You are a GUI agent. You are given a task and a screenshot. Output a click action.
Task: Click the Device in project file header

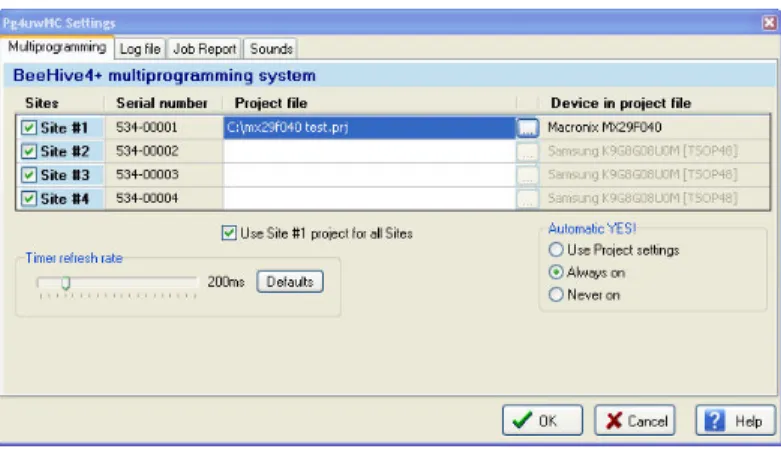click(x=621, y=103)
